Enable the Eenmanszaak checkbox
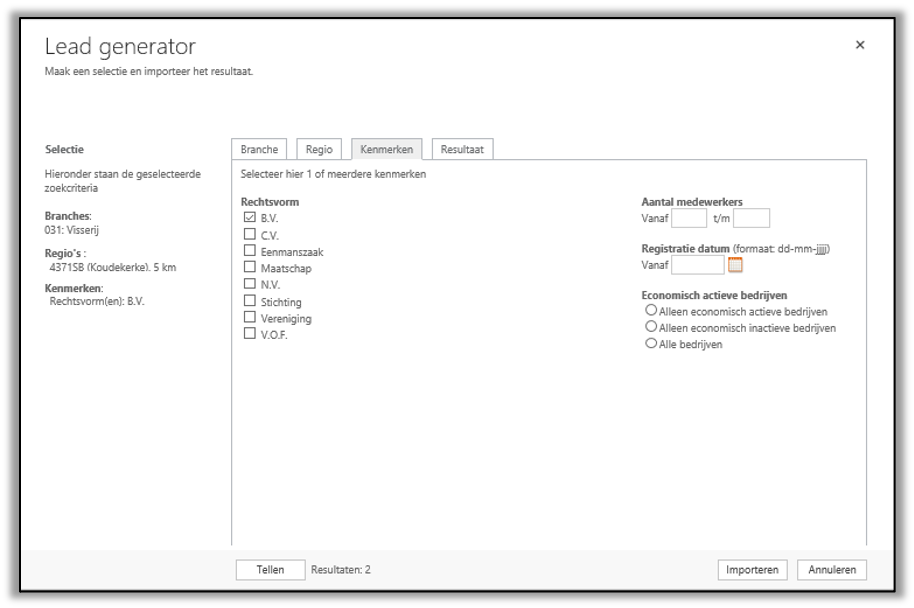This screenshot has height=608, width=914. (x=250, y=251)
